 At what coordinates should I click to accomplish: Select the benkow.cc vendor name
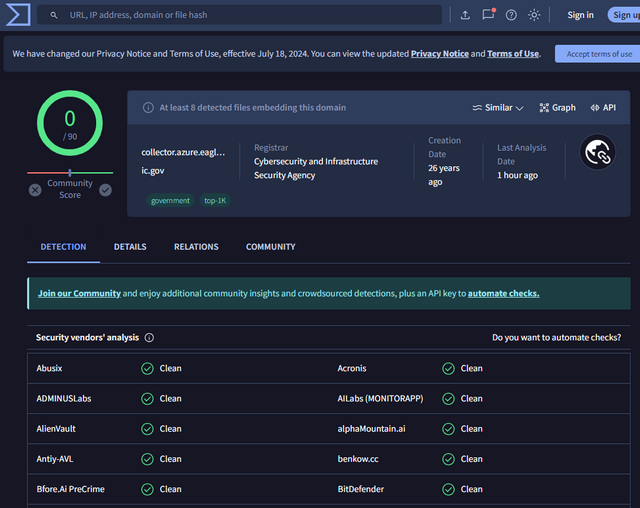(x=358, y=459)
